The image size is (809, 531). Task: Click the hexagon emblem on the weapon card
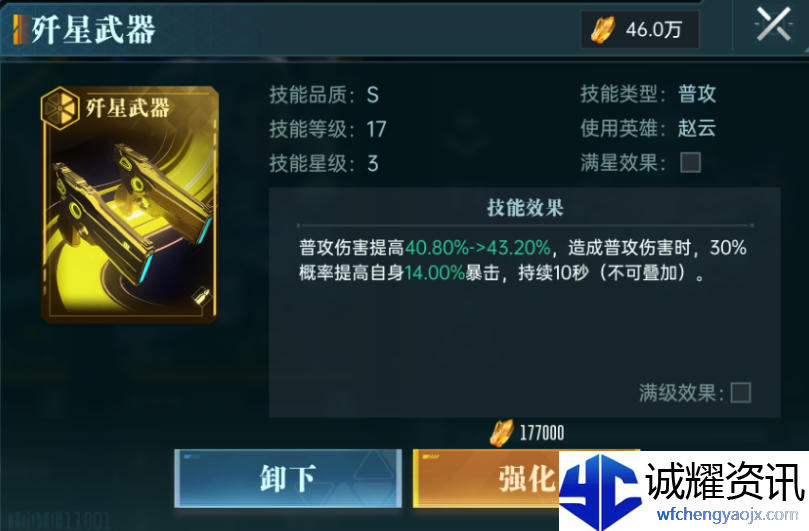(60, 108)
